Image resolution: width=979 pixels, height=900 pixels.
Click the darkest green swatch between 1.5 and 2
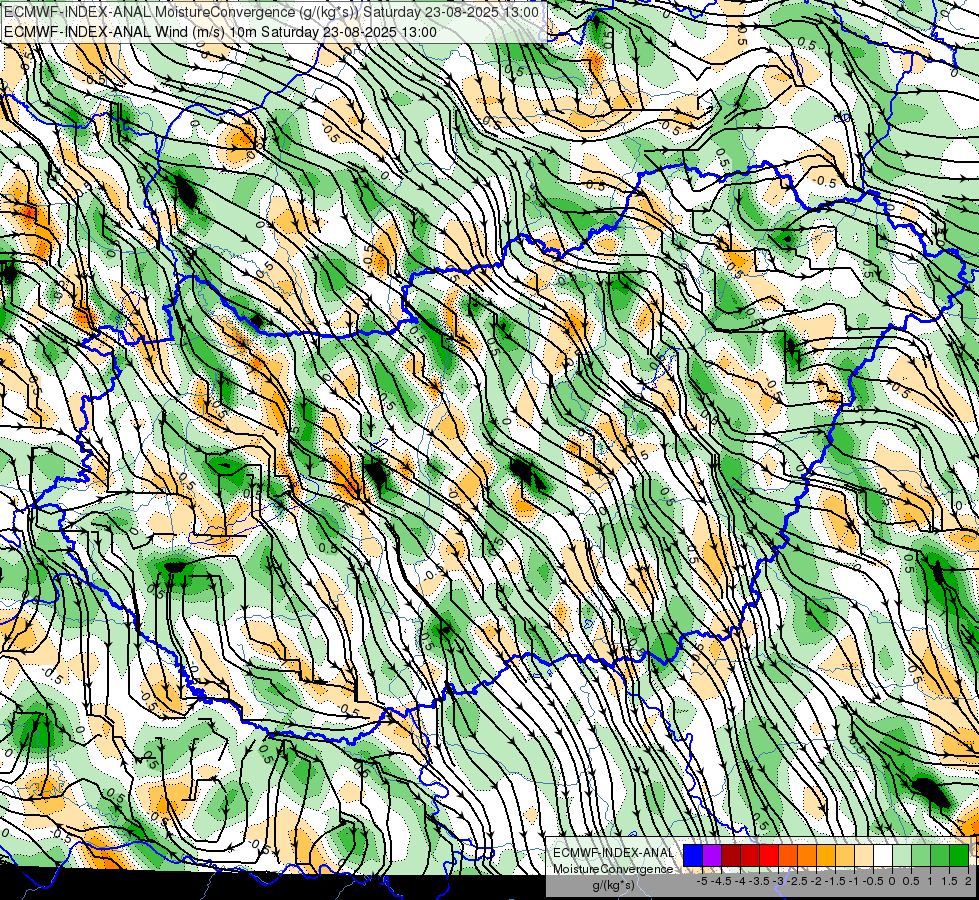pos(959,855)
